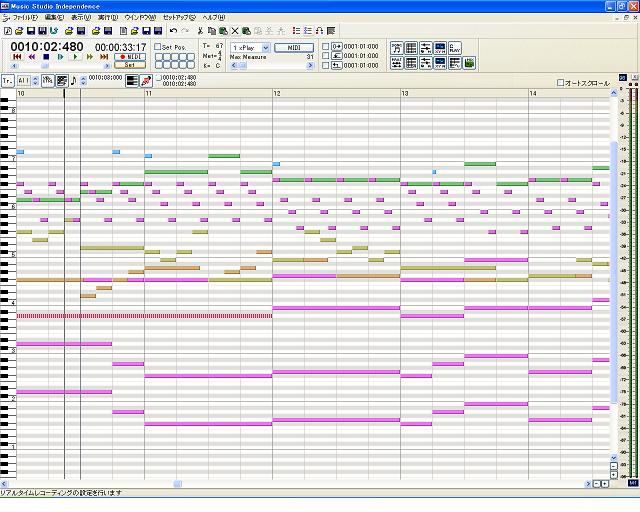Open the 1 xPlay dropdown
The image size is (640, 512).
coord(266,48)
